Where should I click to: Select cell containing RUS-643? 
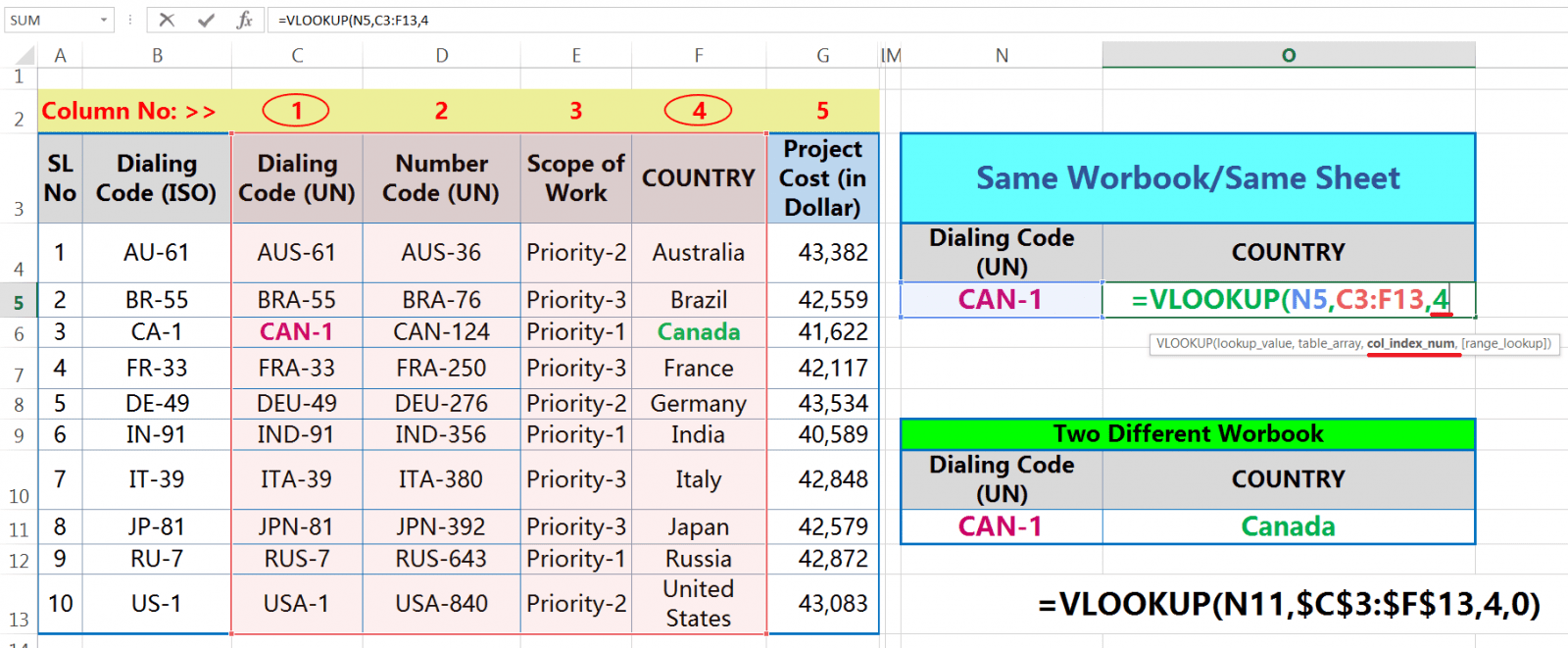click(442, 559)
